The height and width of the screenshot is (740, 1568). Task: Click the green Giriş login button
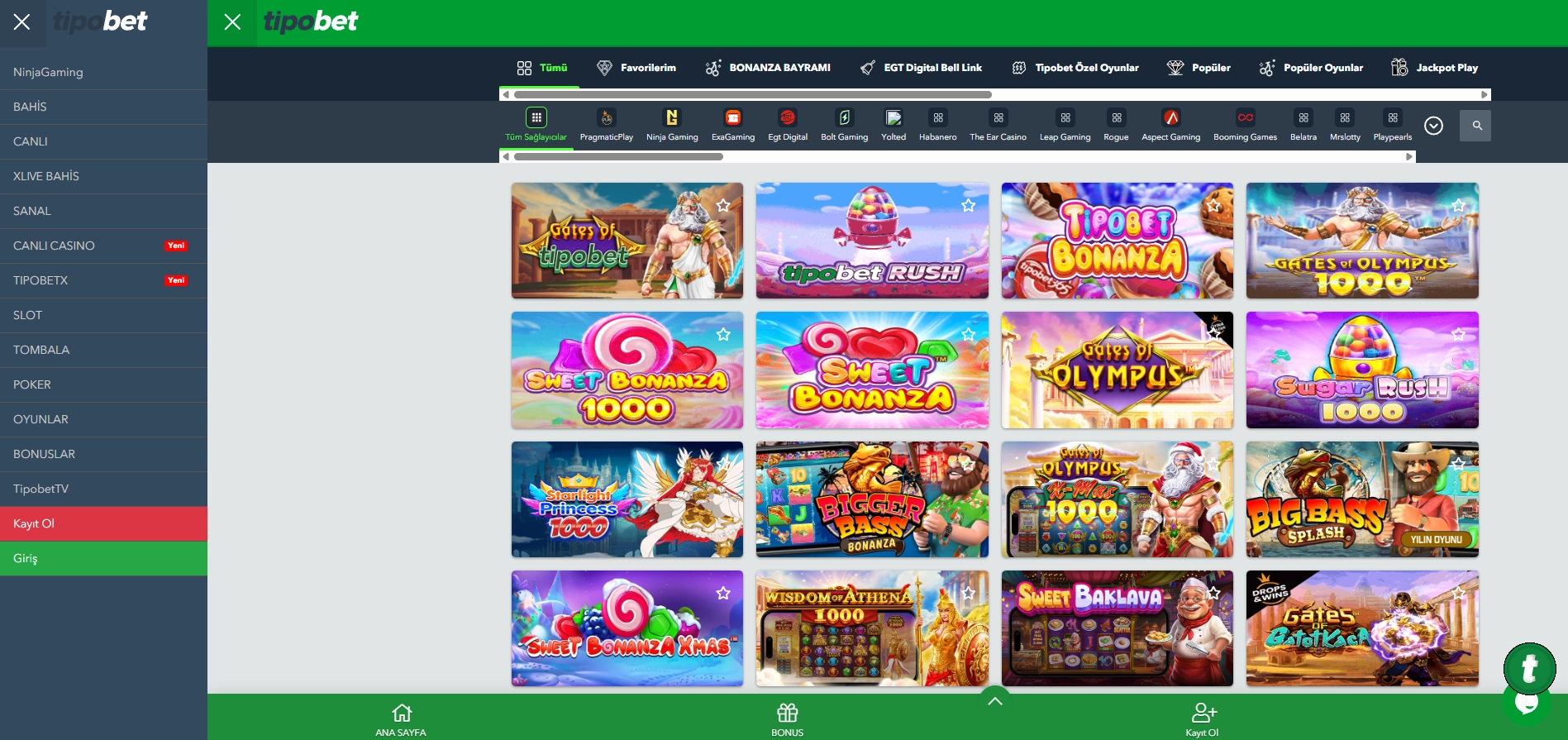click(103, 558)
